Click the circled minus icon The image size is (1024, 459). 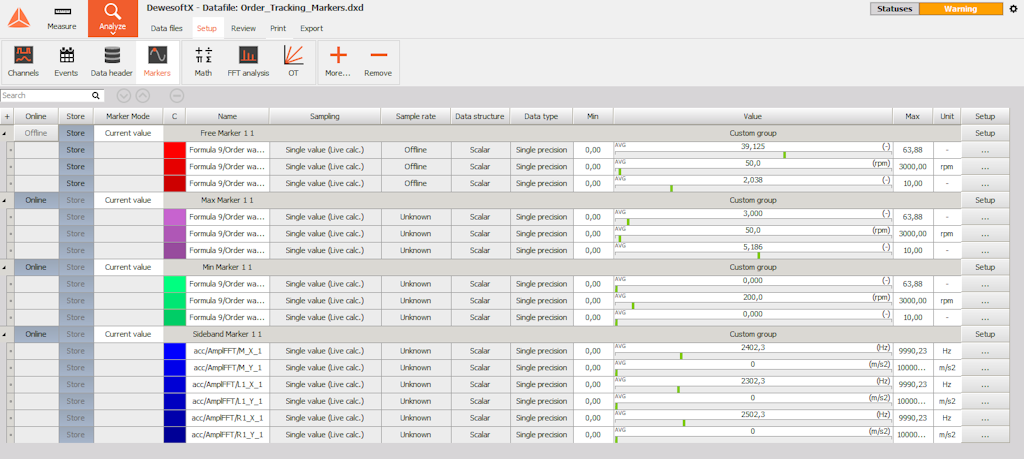tap(177, 95)
